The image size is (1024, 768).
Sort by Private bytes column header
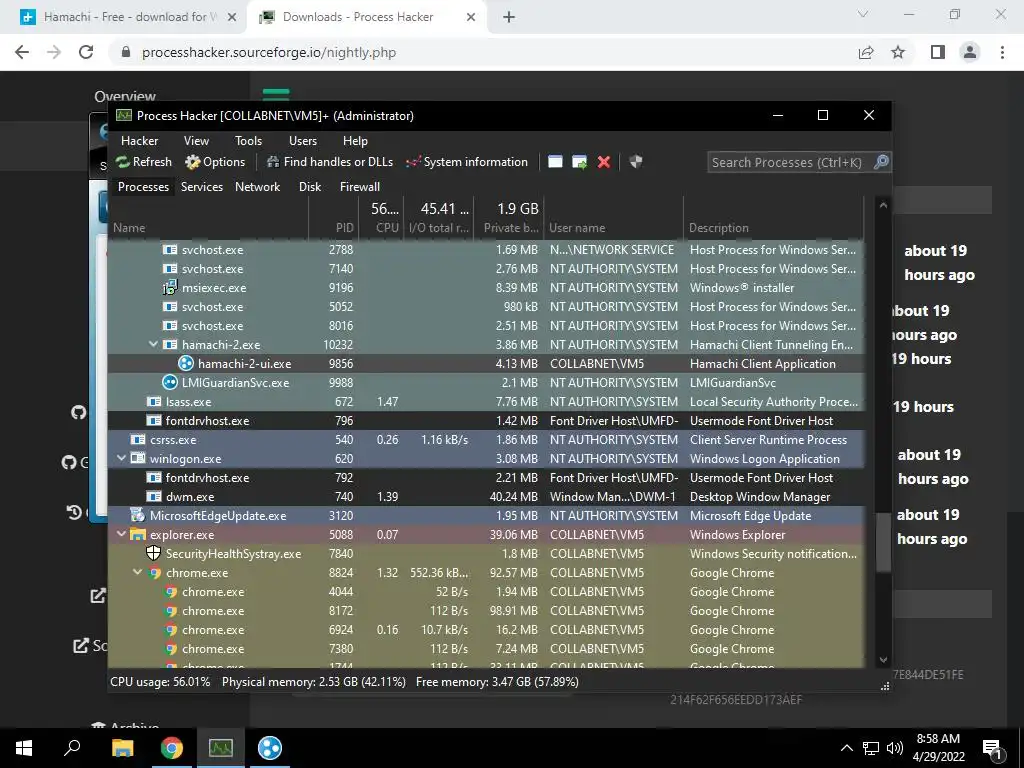(x=508, y=228)
